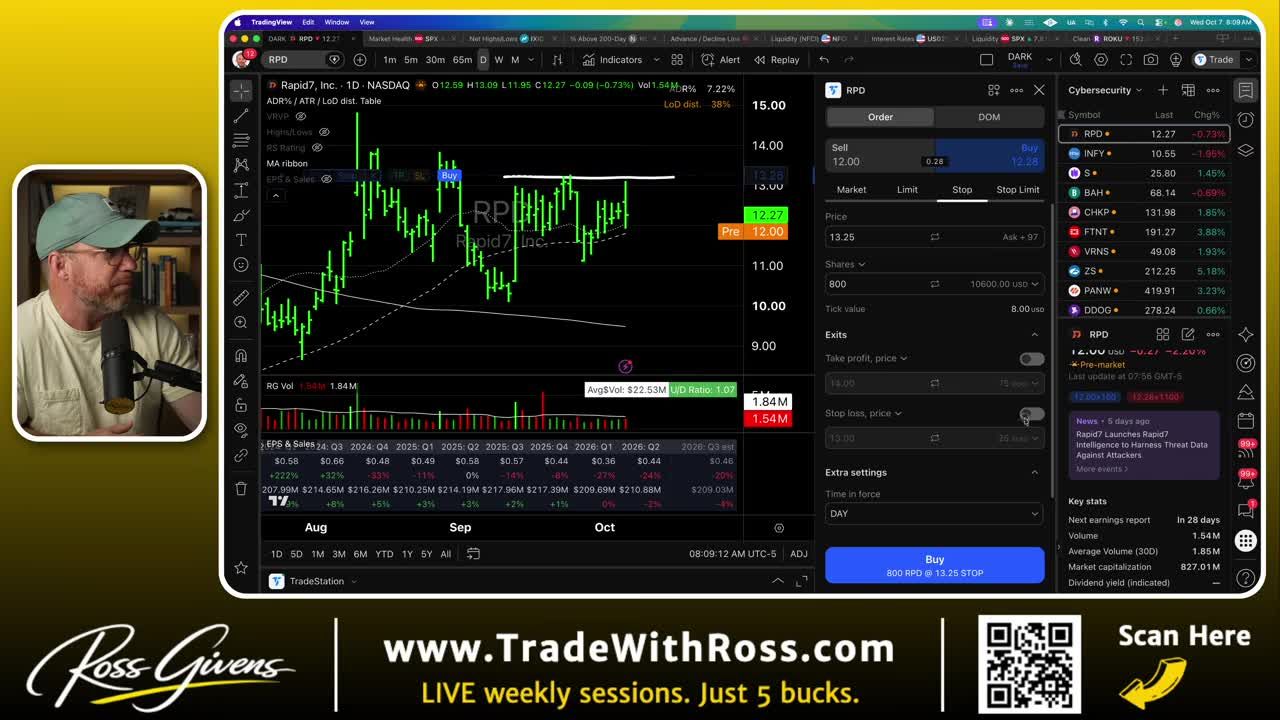Open the pattern drawing tools
Viewport: 1280px width, 720px height.
pos(241,165)
